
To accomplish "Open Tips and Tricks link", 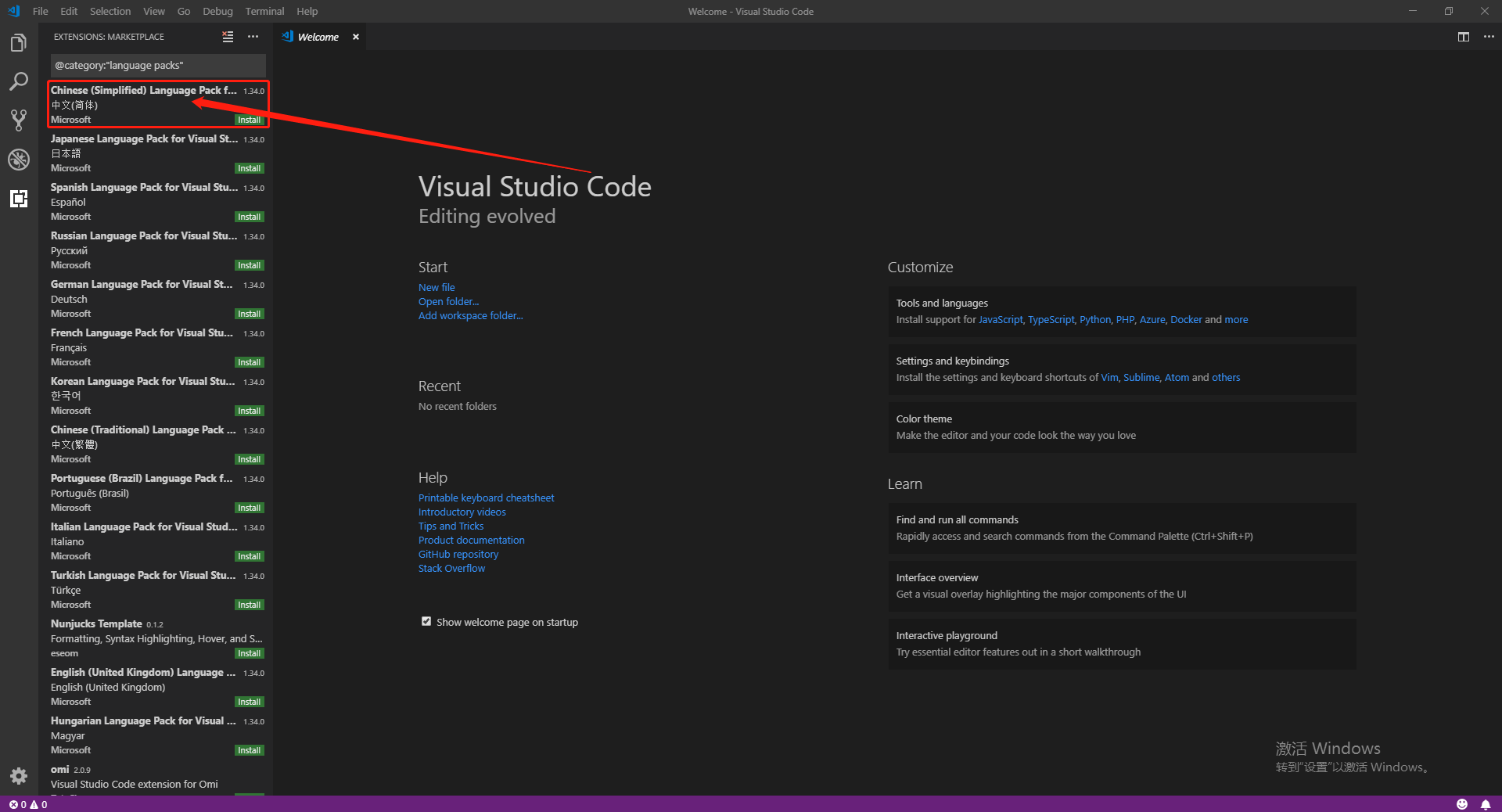I will click(451, 526).
